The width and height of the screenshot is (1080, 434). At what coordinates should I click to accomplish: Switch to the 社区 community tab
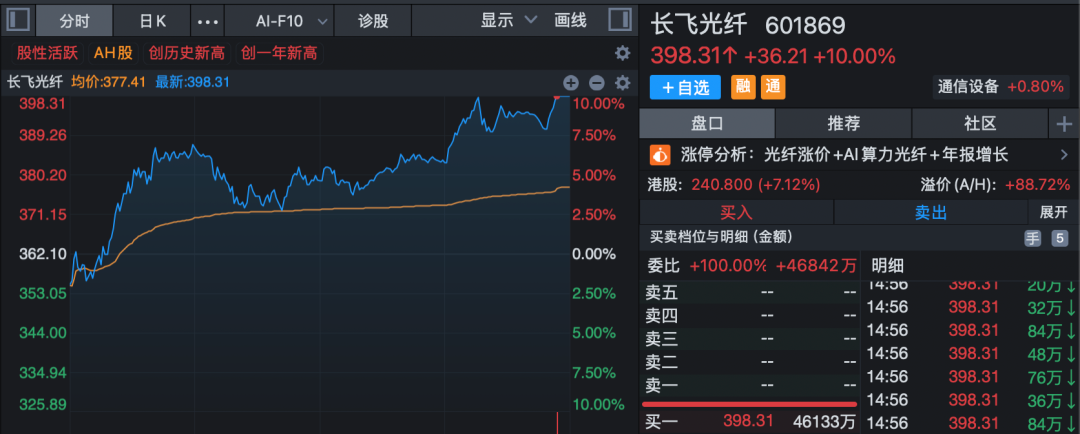[980, 124]
